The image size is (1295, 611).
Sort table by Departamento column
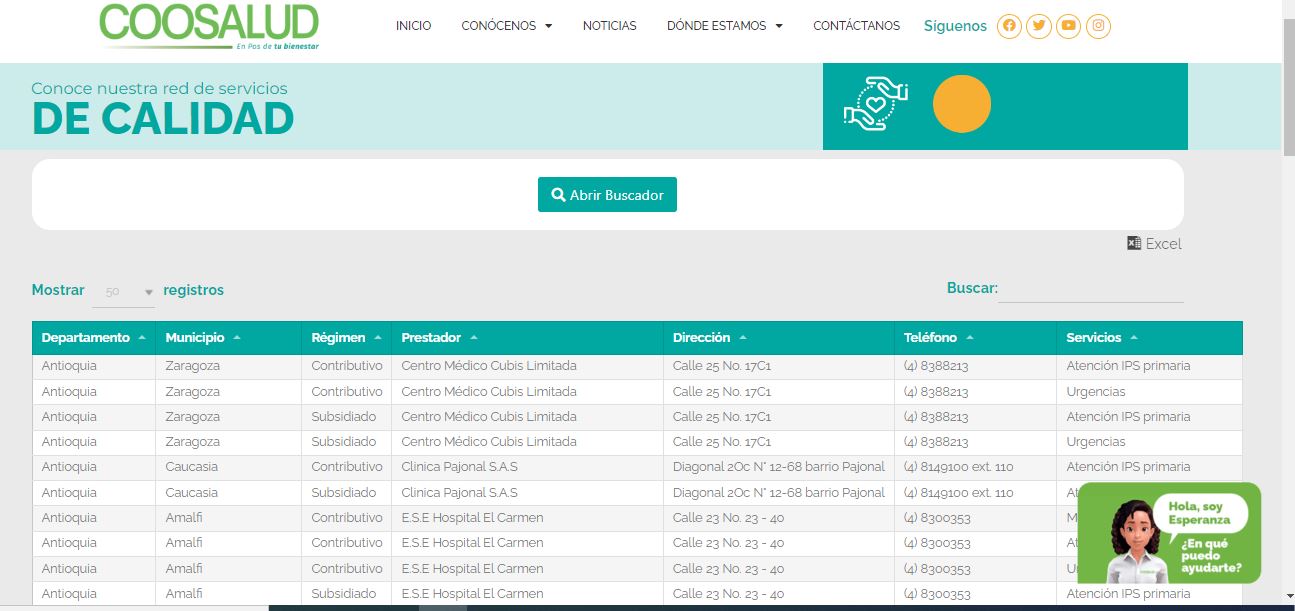93,338
